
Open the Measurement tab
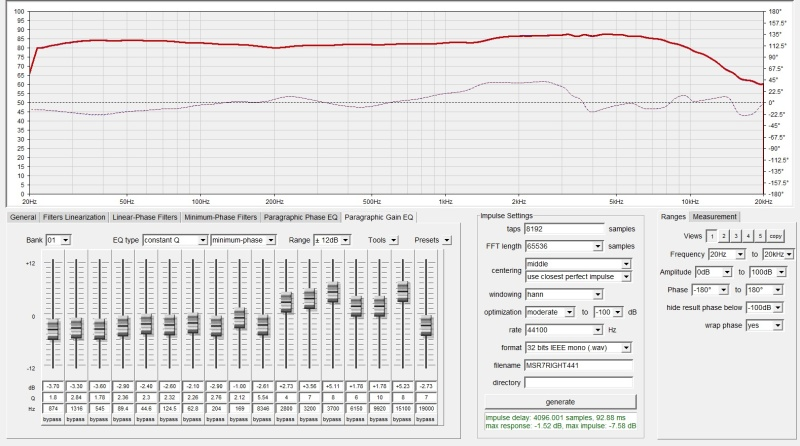716,217
